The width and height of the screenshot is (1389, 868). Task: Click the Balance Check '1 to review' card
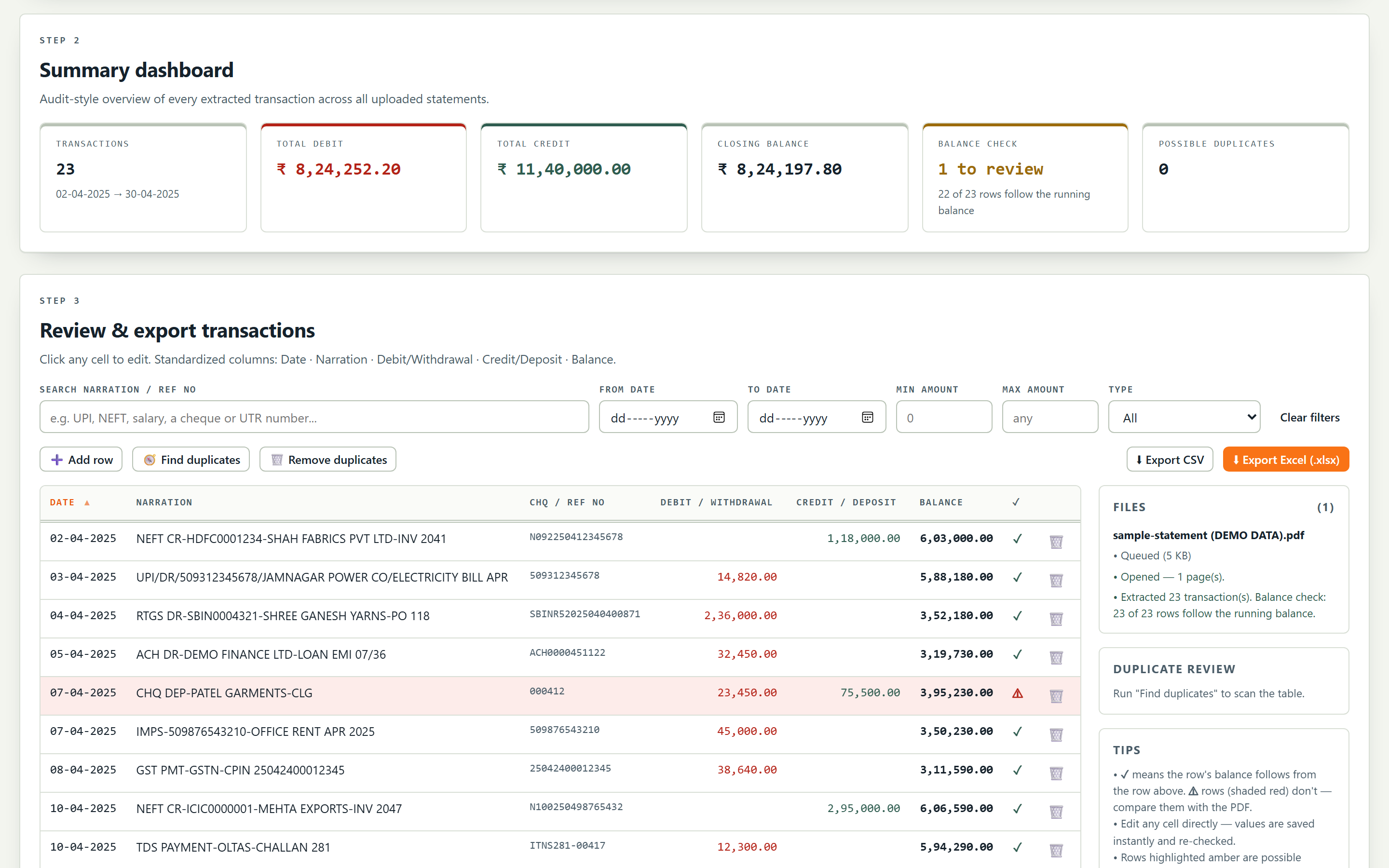click(x=1025, y=177)
